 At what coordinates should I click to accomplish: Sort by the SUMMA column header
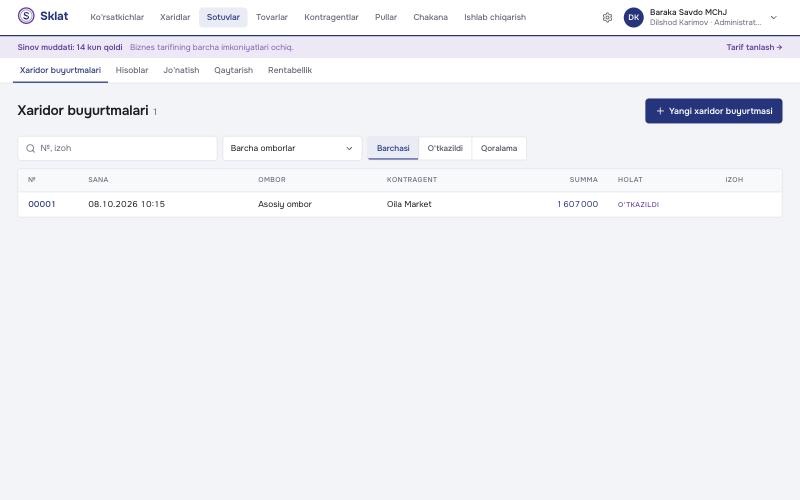tap(584, 180)
